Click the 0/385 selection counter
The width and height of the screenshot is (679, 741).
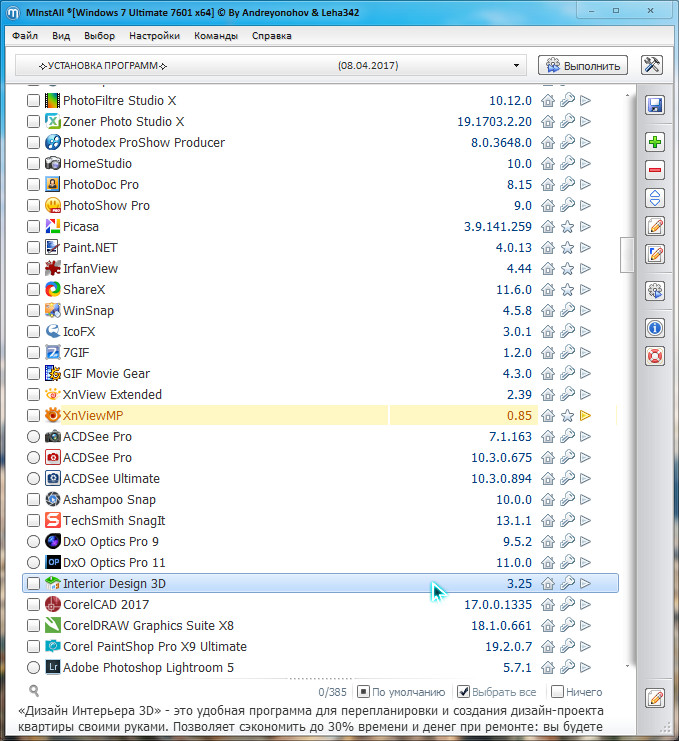(332, 692)
